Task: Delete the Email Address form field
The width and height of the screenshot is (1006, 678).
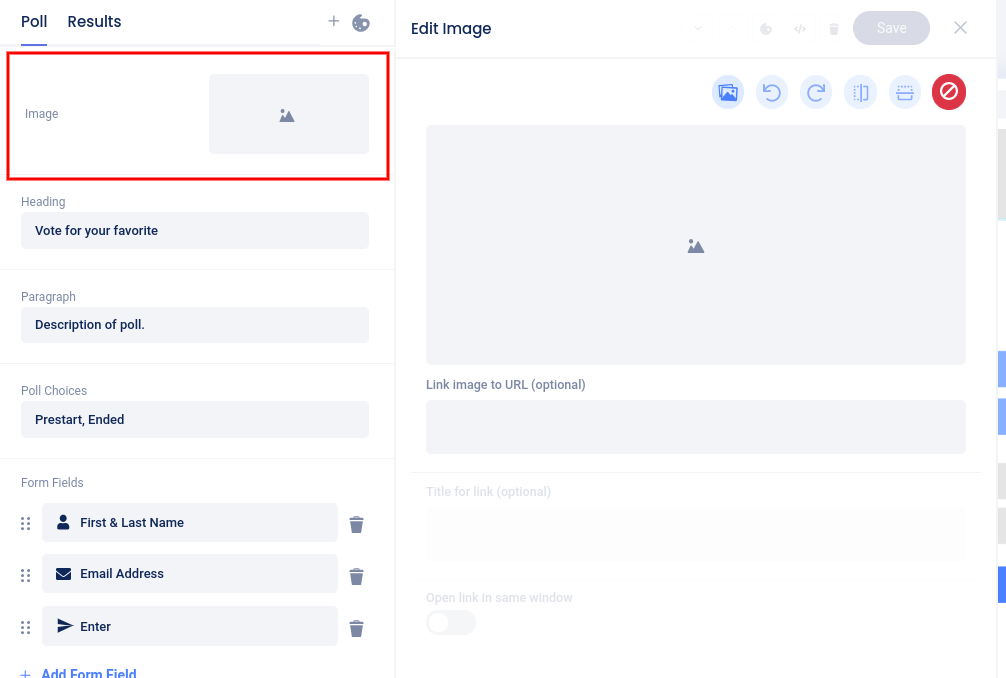Action: coord(356,576)
